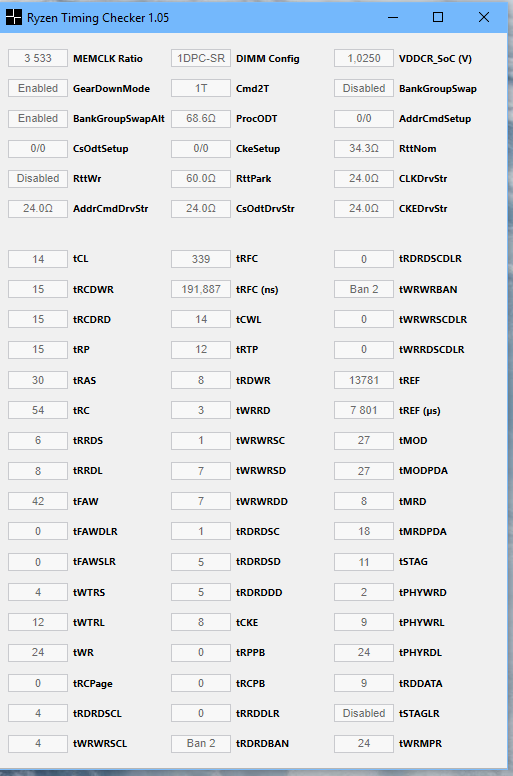This screenshot has height=776, width=513.
Task: Click the BankGroupSwap Disabled field
Action: (x=364, y=88)
